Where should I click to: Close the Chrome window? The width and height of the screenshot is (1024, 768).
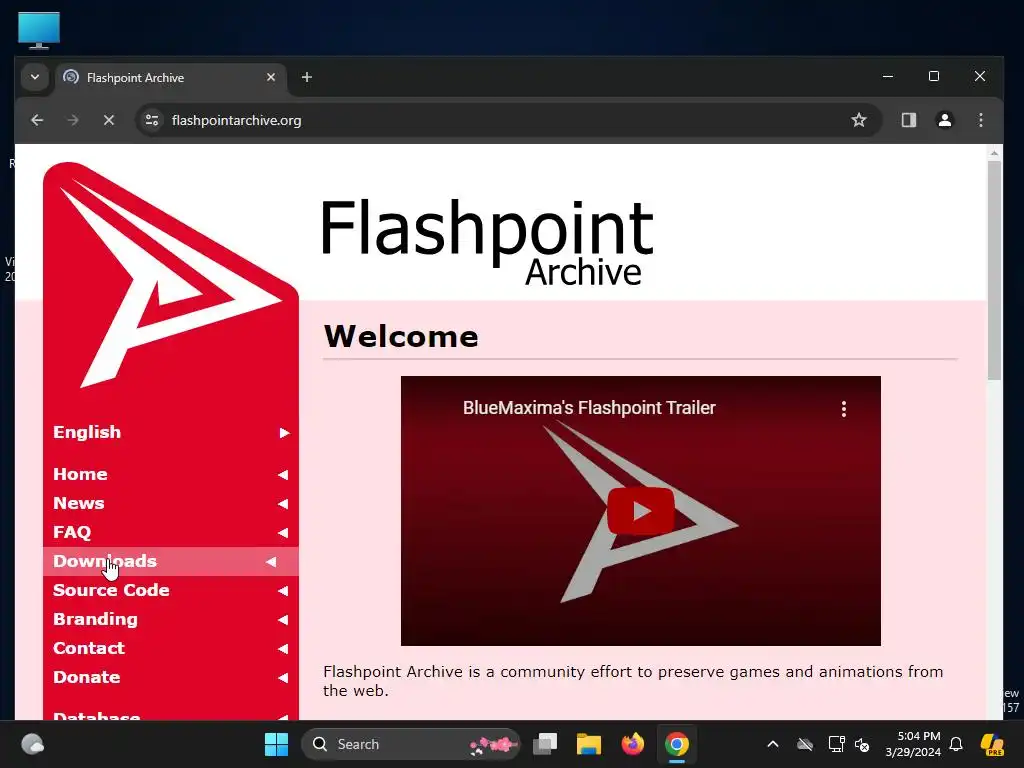(x=980, y=76)
